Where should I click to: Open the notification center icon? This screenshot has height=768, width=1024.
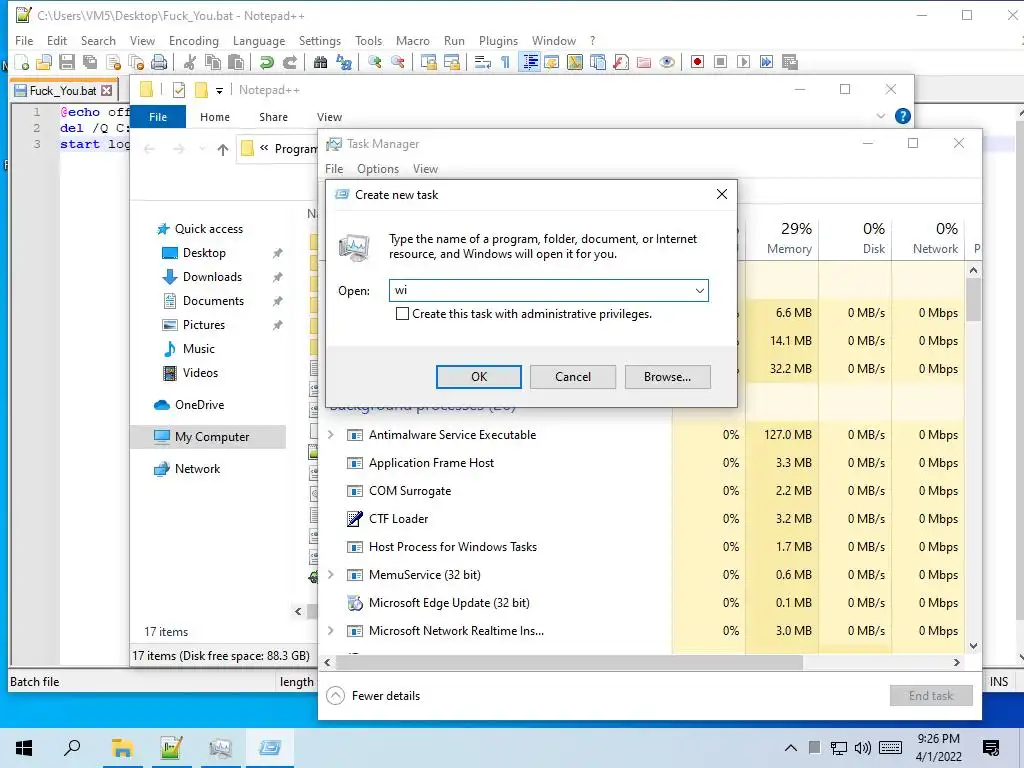[x=991, y=748]
